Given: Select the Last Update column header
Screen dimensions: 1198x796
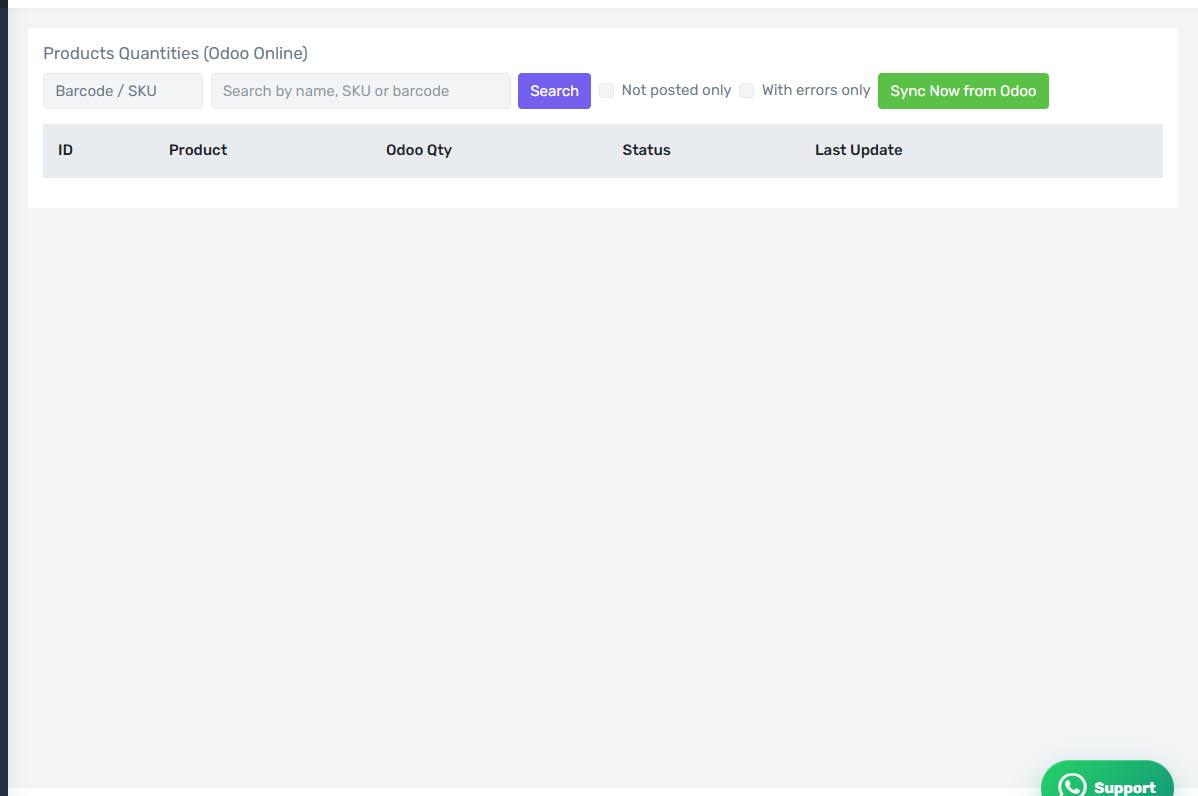Looking at the screenshot, I should tap(859, 150).
